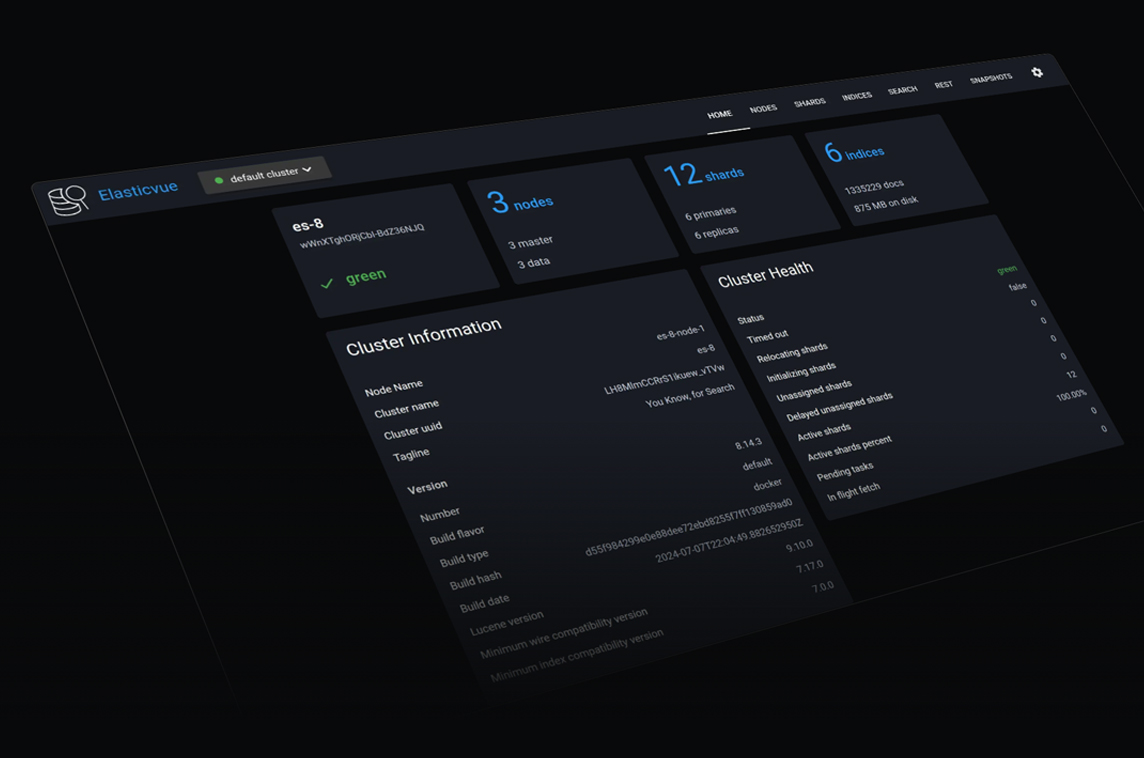This screenshot has height=758, width=1144.
Task: Select the es-8 cluster name heading
Action: (307, 224)
